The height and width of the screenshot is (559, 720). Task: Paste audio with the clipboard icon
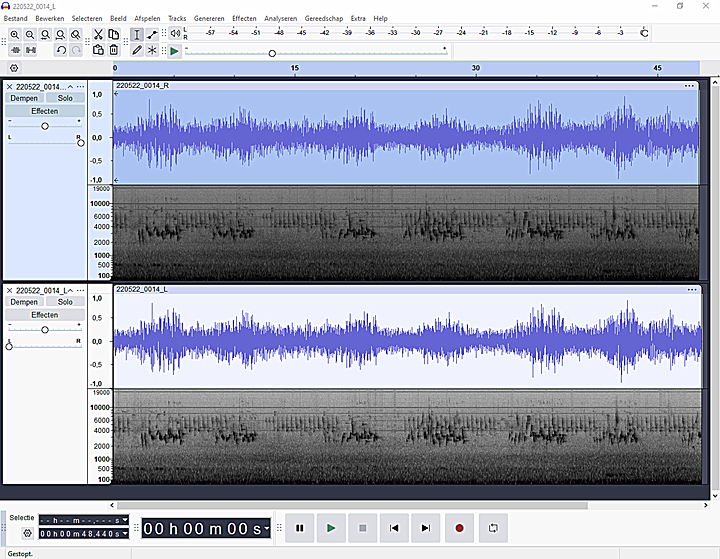98,50
